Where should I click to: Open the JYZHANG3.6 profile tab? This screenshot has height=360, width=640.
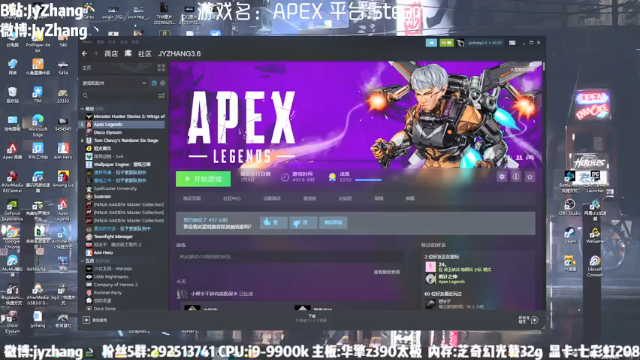pyautogui.click(x=179, y=54)
